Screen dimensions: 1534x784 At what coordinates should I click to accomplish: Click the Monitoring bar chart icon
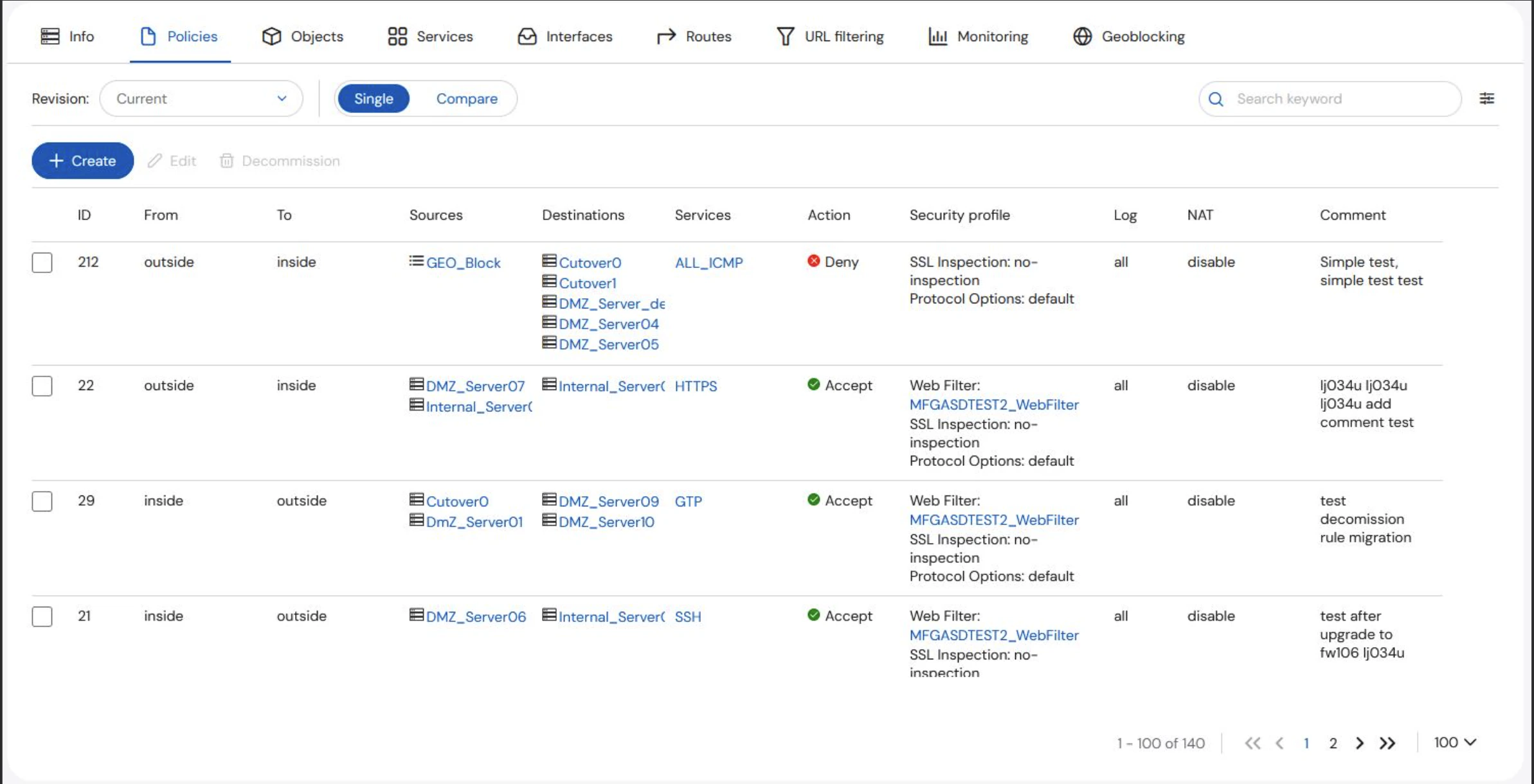click(937, 37)
